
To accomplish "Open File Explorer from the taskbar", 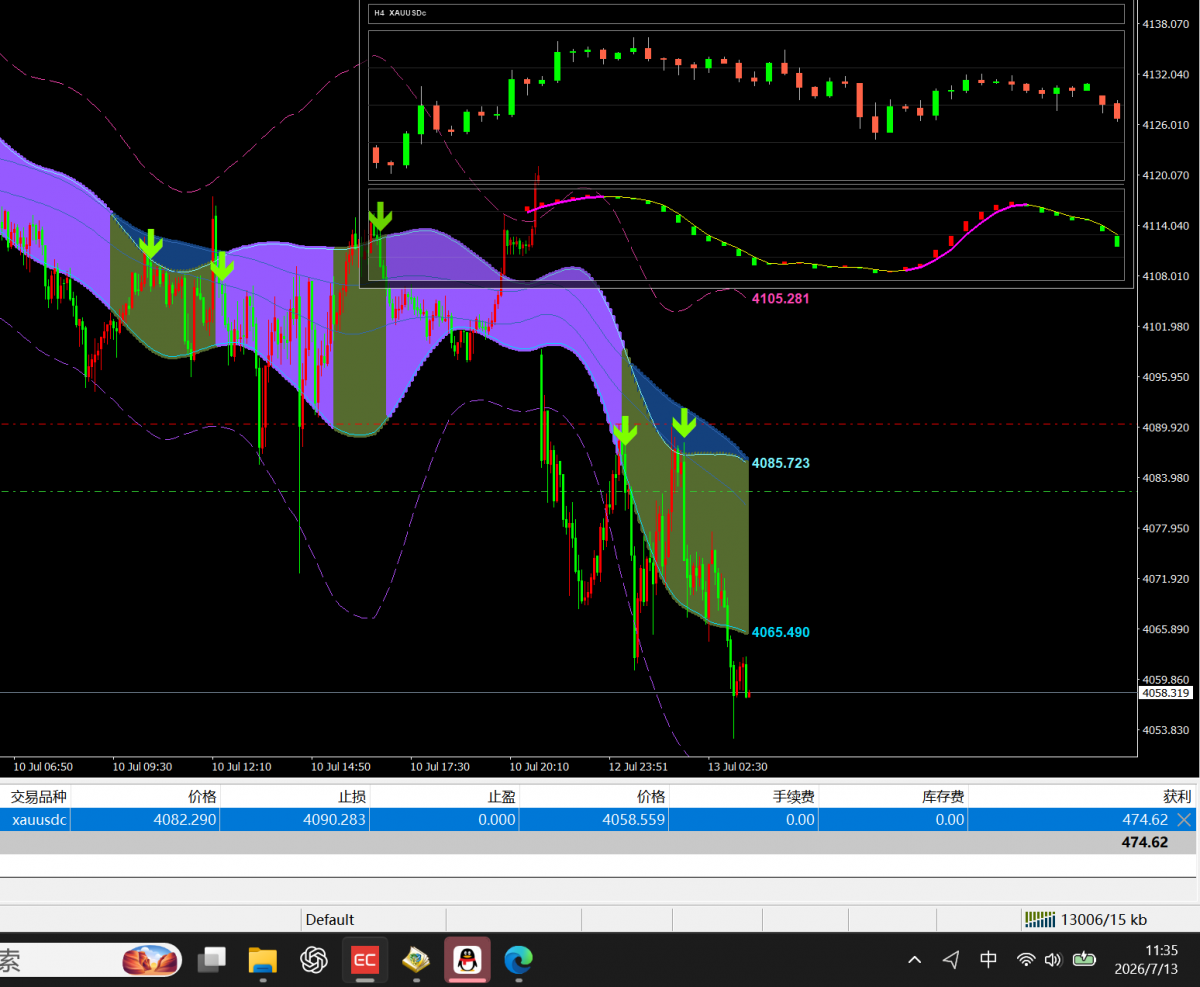I will pyautogui.click(x=262, y=960).
